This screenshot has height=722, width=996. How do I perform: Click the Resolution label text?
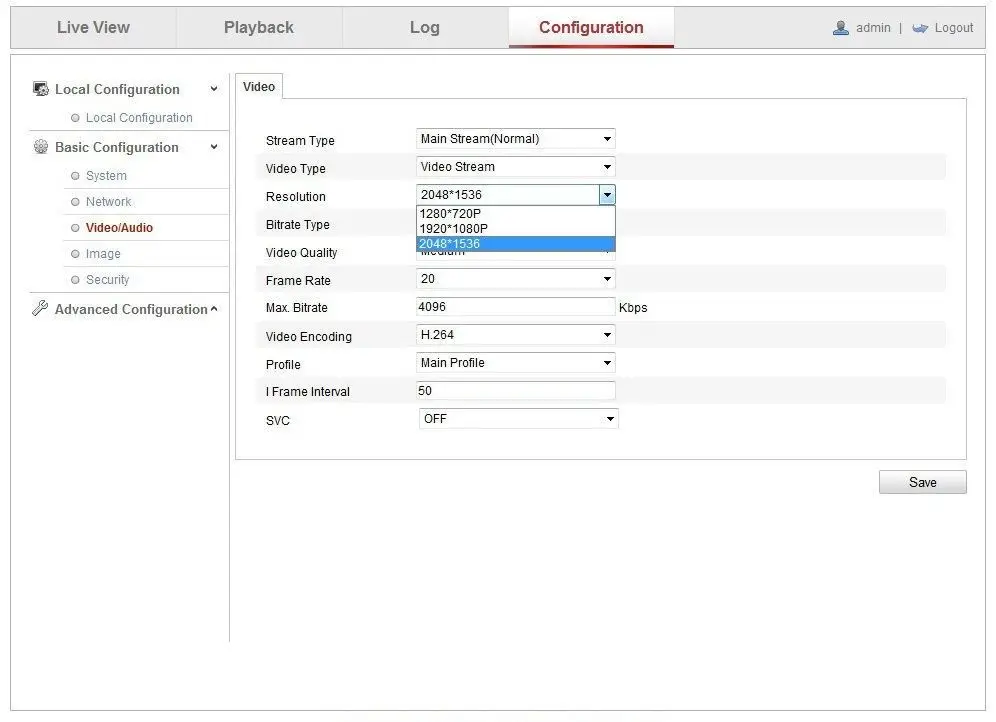[x=295, y=197]
